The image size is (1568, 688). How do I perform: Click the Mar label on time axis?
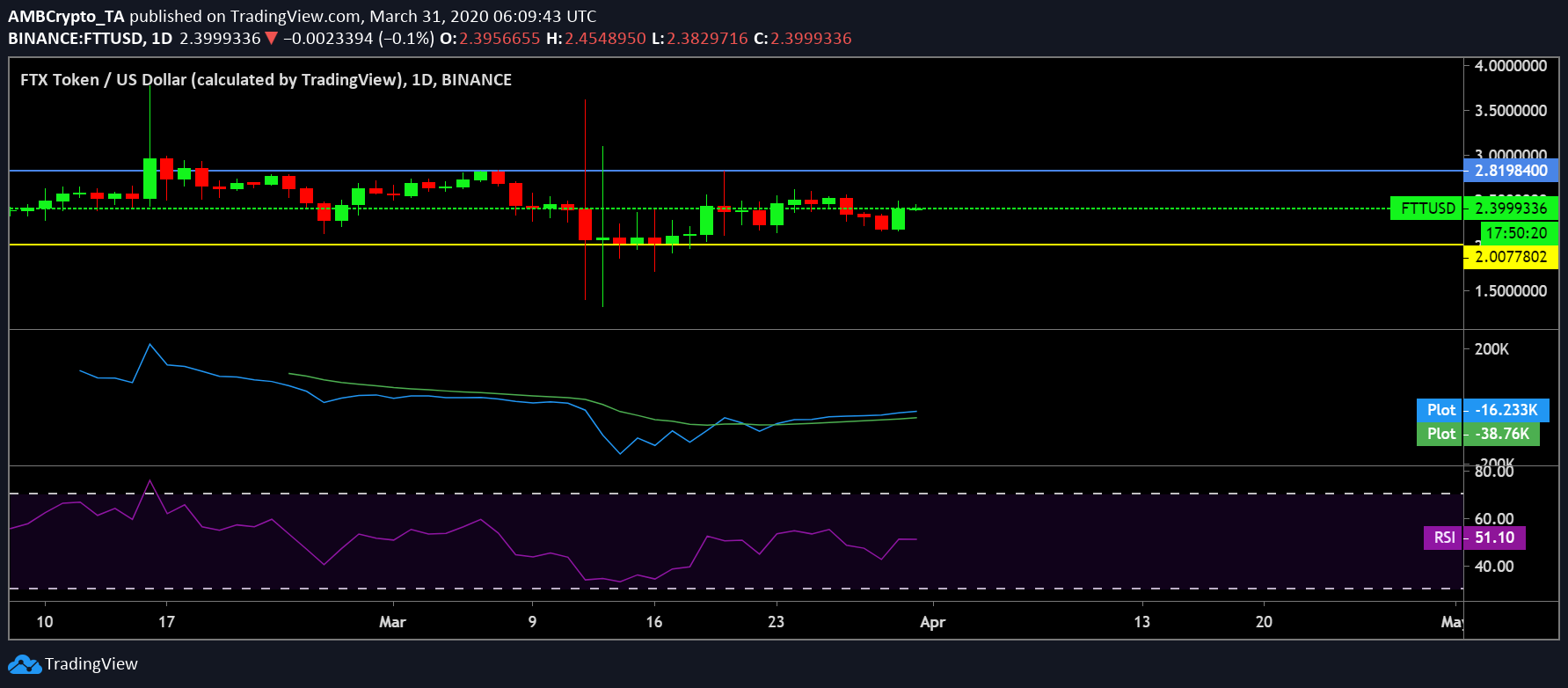click(392, 622)
